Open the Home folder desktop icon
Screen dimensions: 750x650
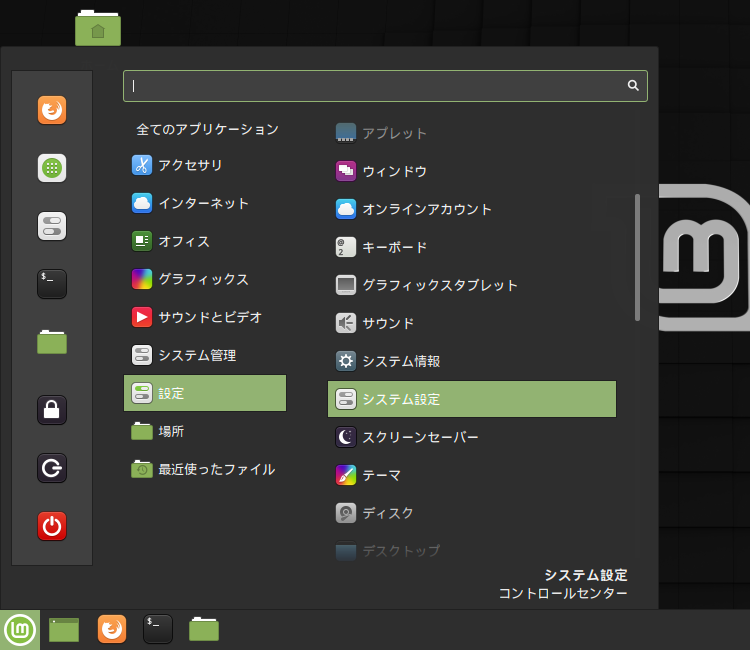[x=98, y=28]
